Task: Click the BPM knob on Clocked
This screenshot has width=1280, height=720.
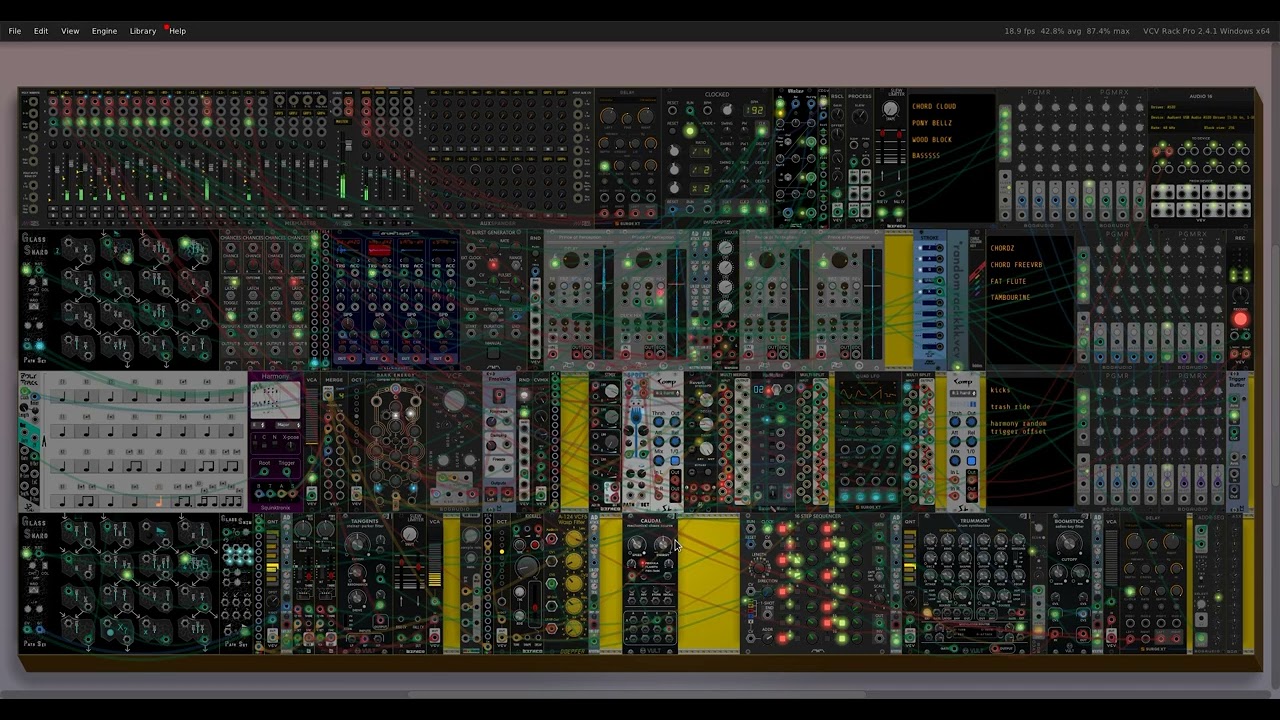Action: (727, 110)
